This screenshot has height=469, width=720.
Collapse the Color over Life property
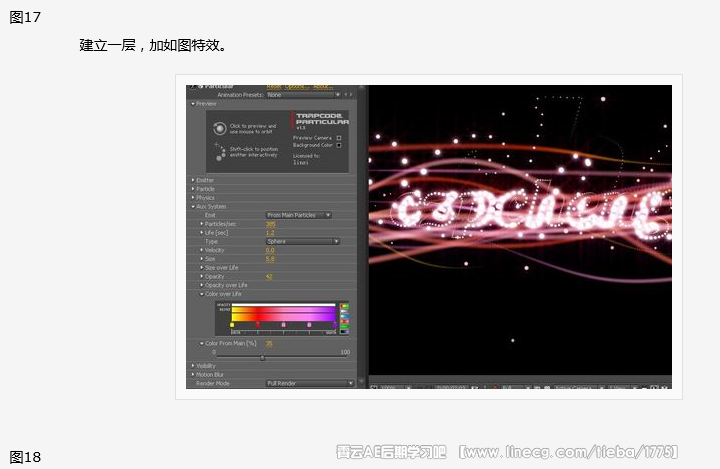pyautogui.click(x=202, y=294)
